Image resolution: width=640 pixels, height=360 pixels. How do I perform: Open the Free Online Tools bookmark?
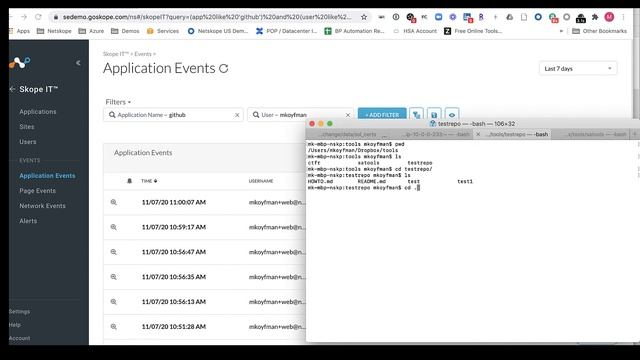(473, 31)
